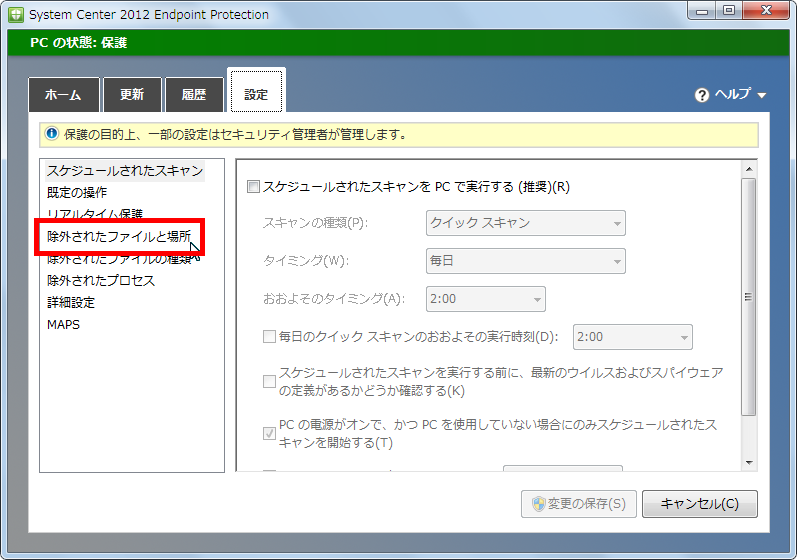Screen dimensions: 797x560
Task: Click the settings pane vertical scrollbar thumb
Action: click(x=749, y=297)
